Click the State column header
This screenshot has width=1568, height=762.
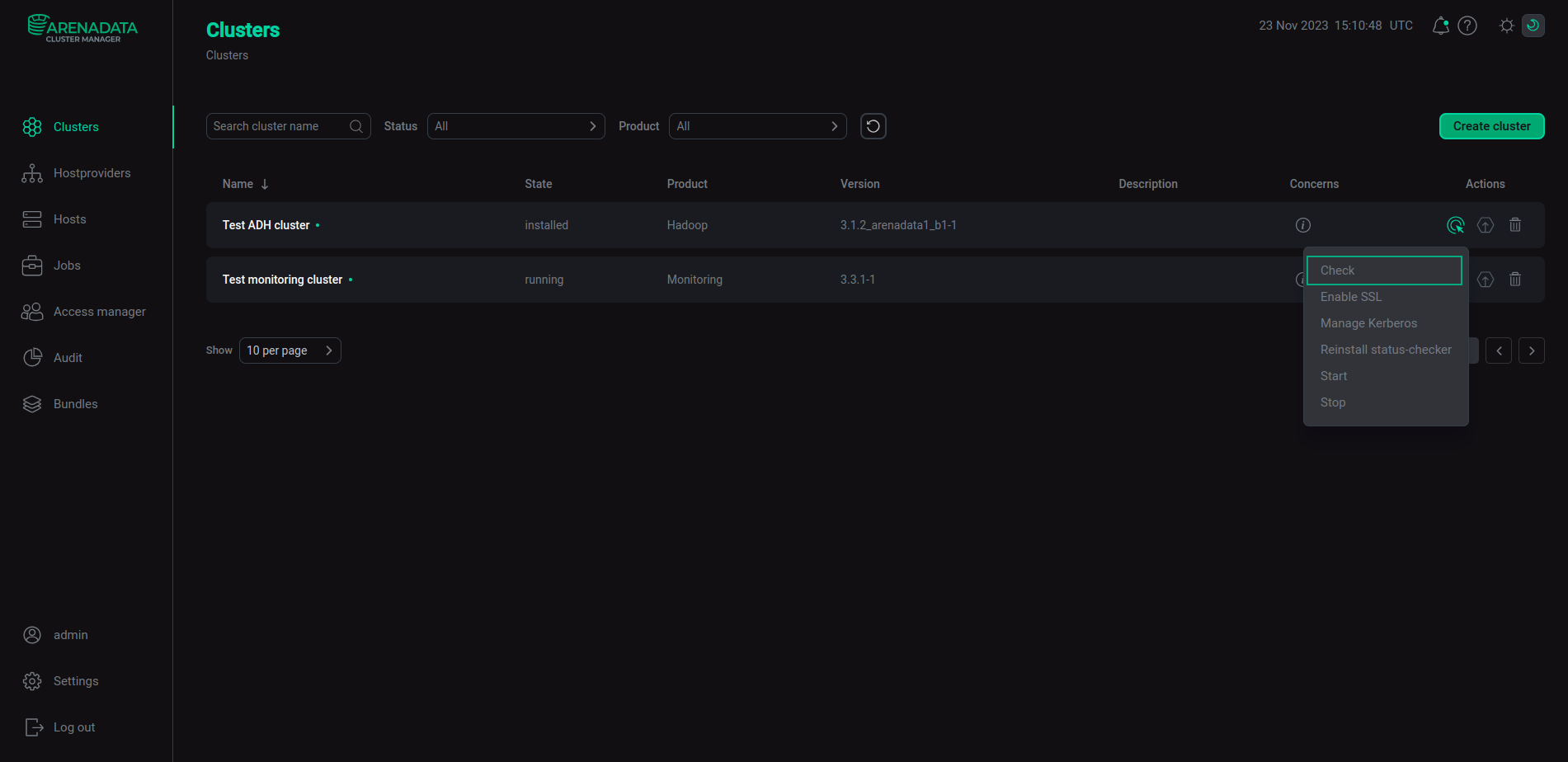(539, 184)
